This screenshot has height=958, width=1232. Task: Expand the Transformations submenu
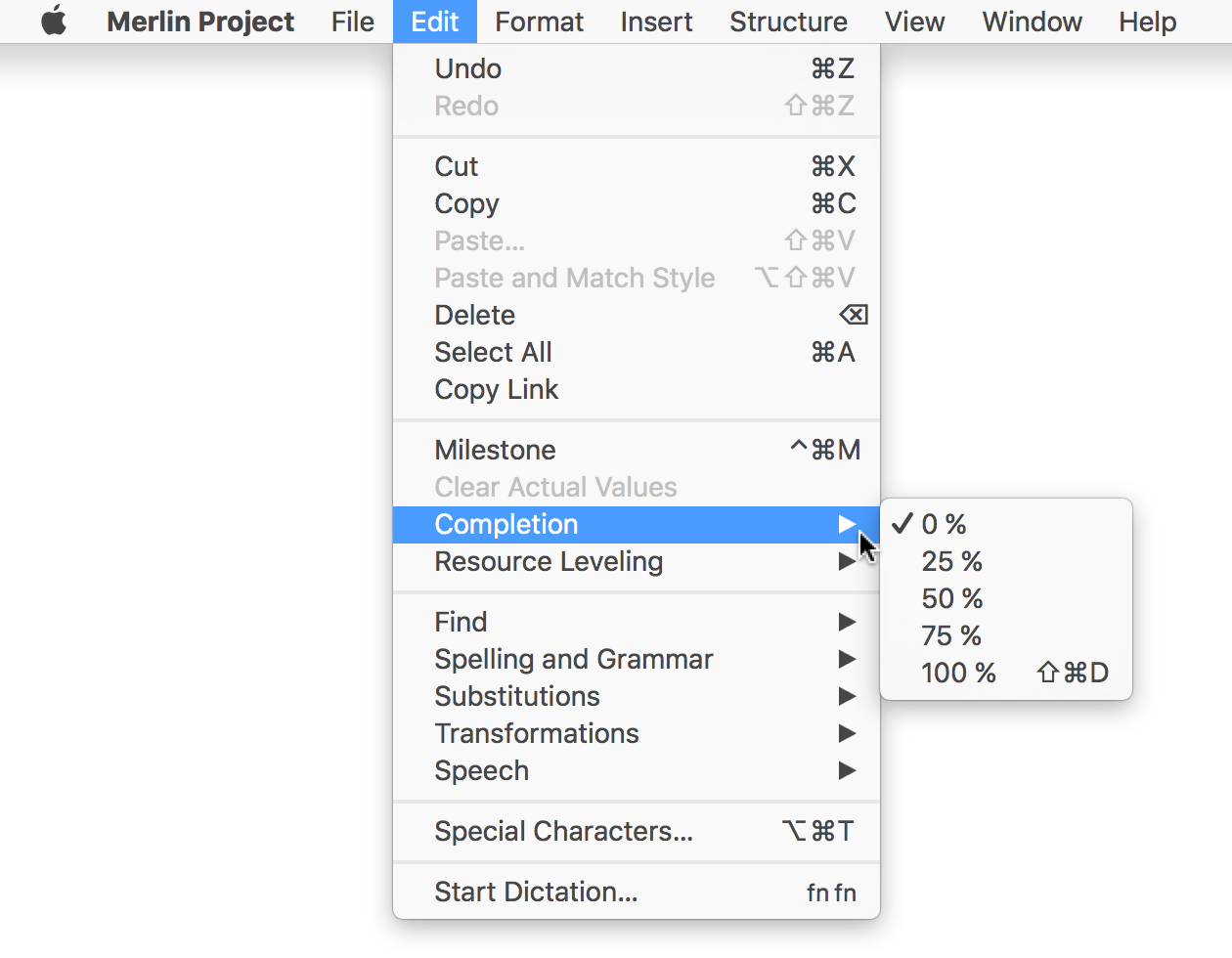tap(637, 733)
